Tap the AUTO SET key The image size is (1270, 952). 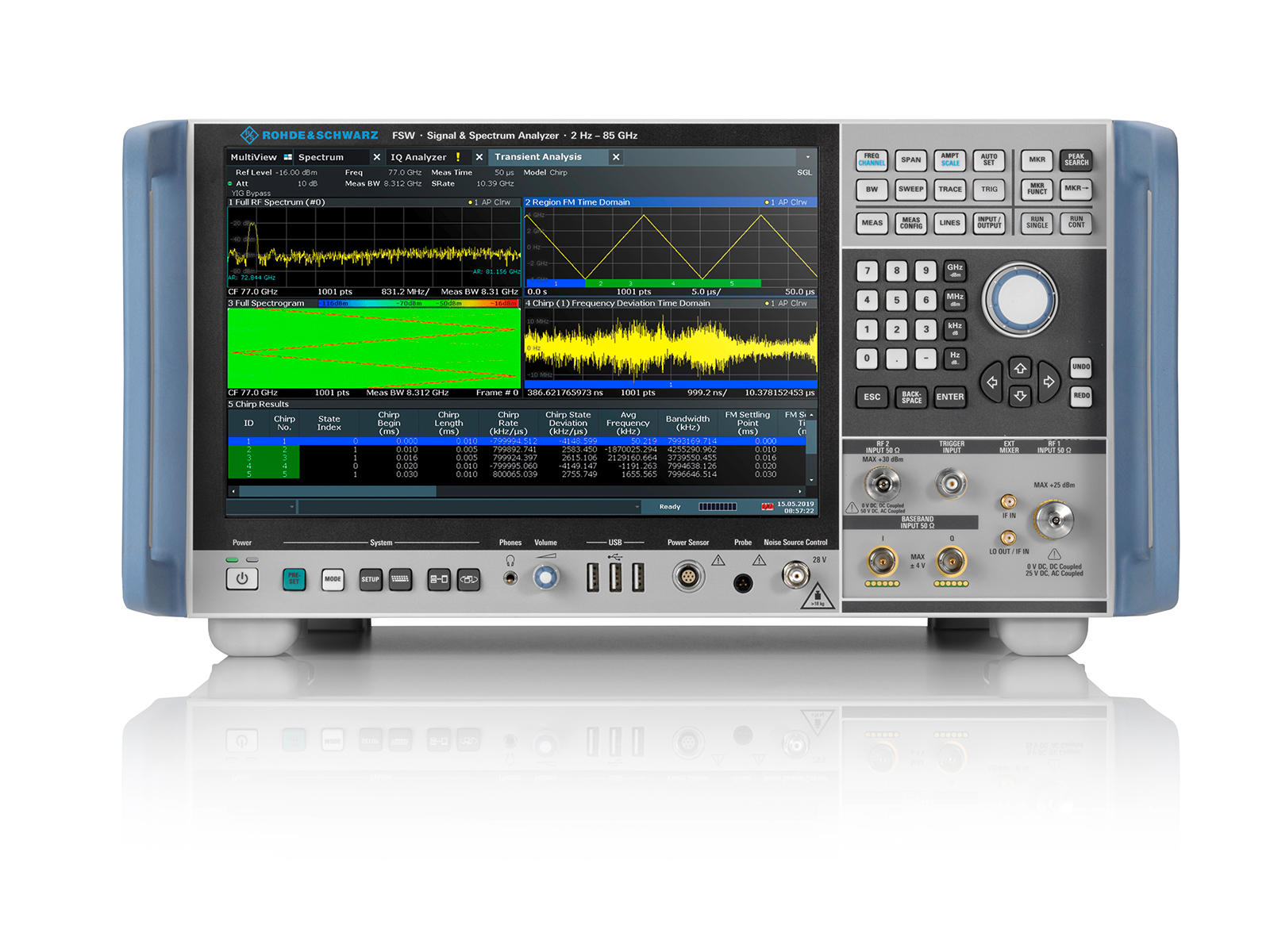989,160
